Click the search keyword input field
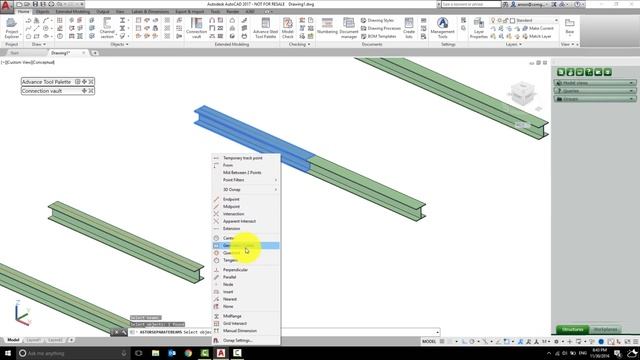The image size is (640, 360). 471,4
